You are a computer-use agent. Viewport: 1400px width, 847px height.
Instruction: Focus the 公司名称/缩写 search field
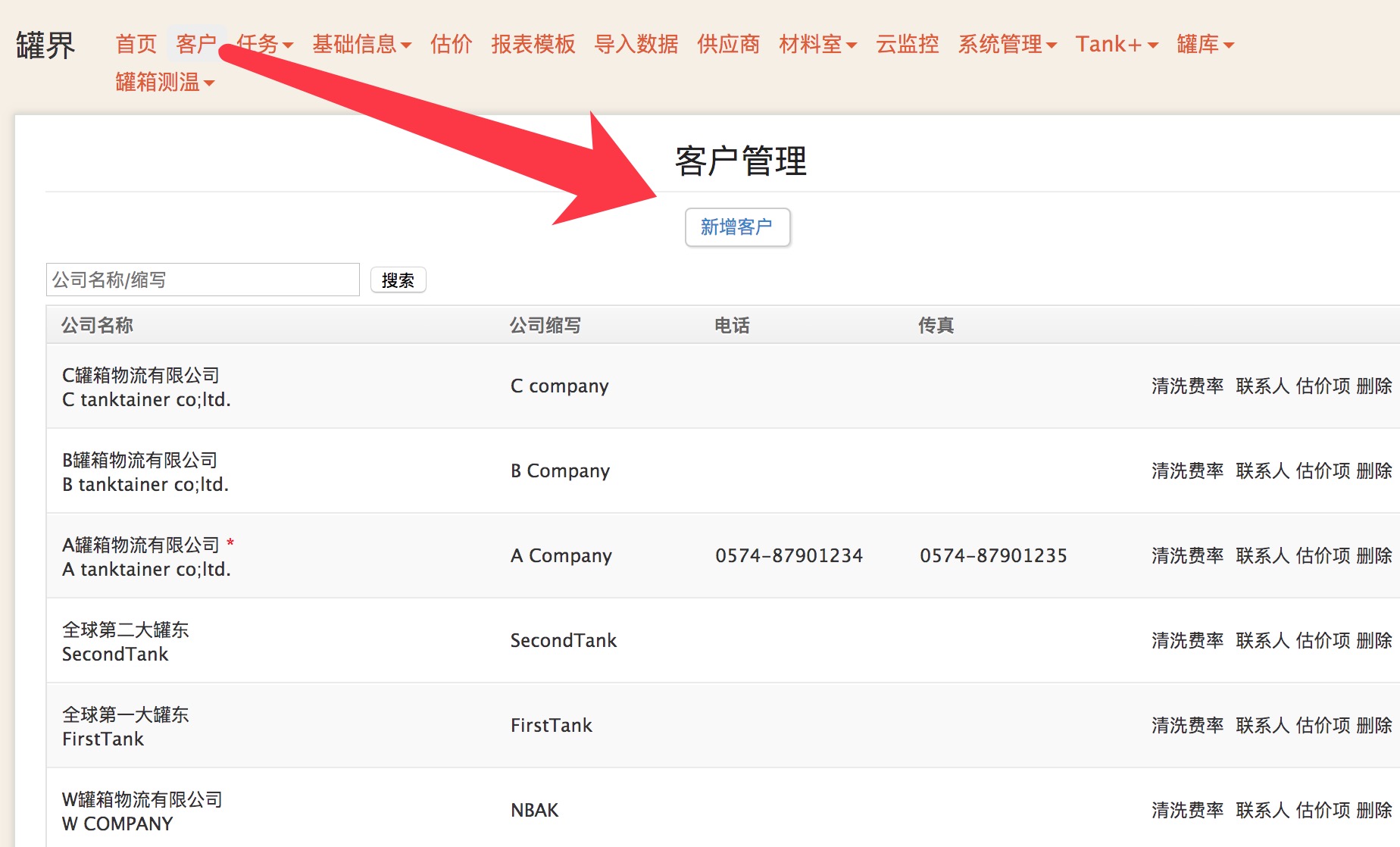[202, 280]
